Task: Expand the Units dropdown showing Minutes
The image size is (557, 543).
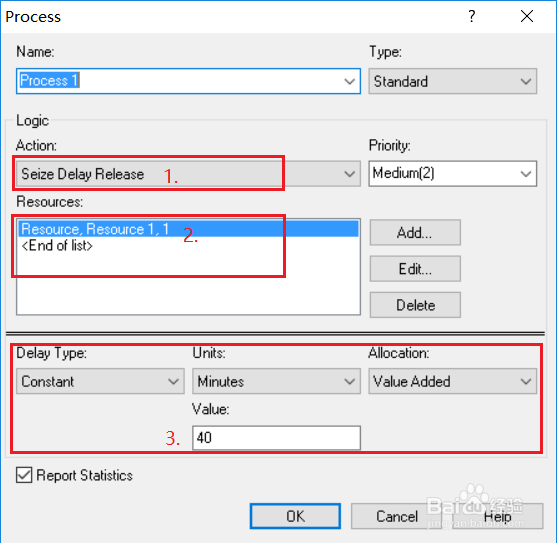Action: 276,381
